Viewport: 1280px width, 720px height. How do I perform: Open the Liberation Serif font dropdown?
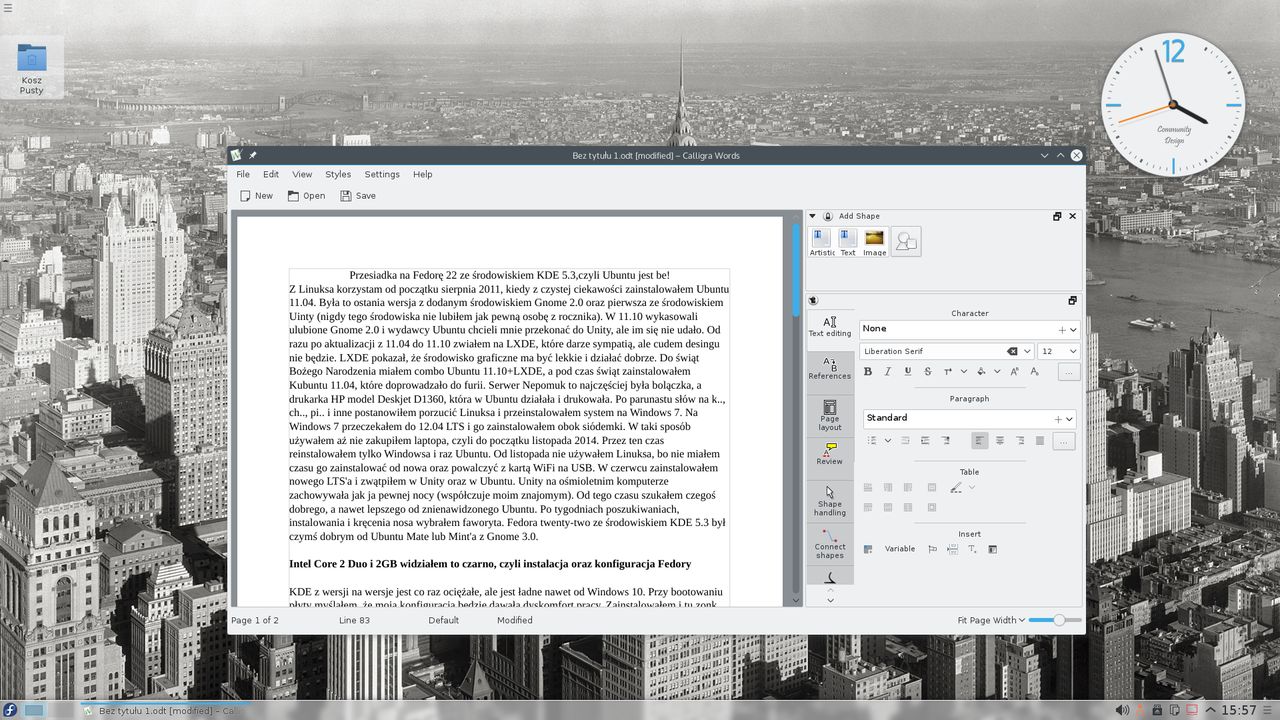click(1027, 351)
